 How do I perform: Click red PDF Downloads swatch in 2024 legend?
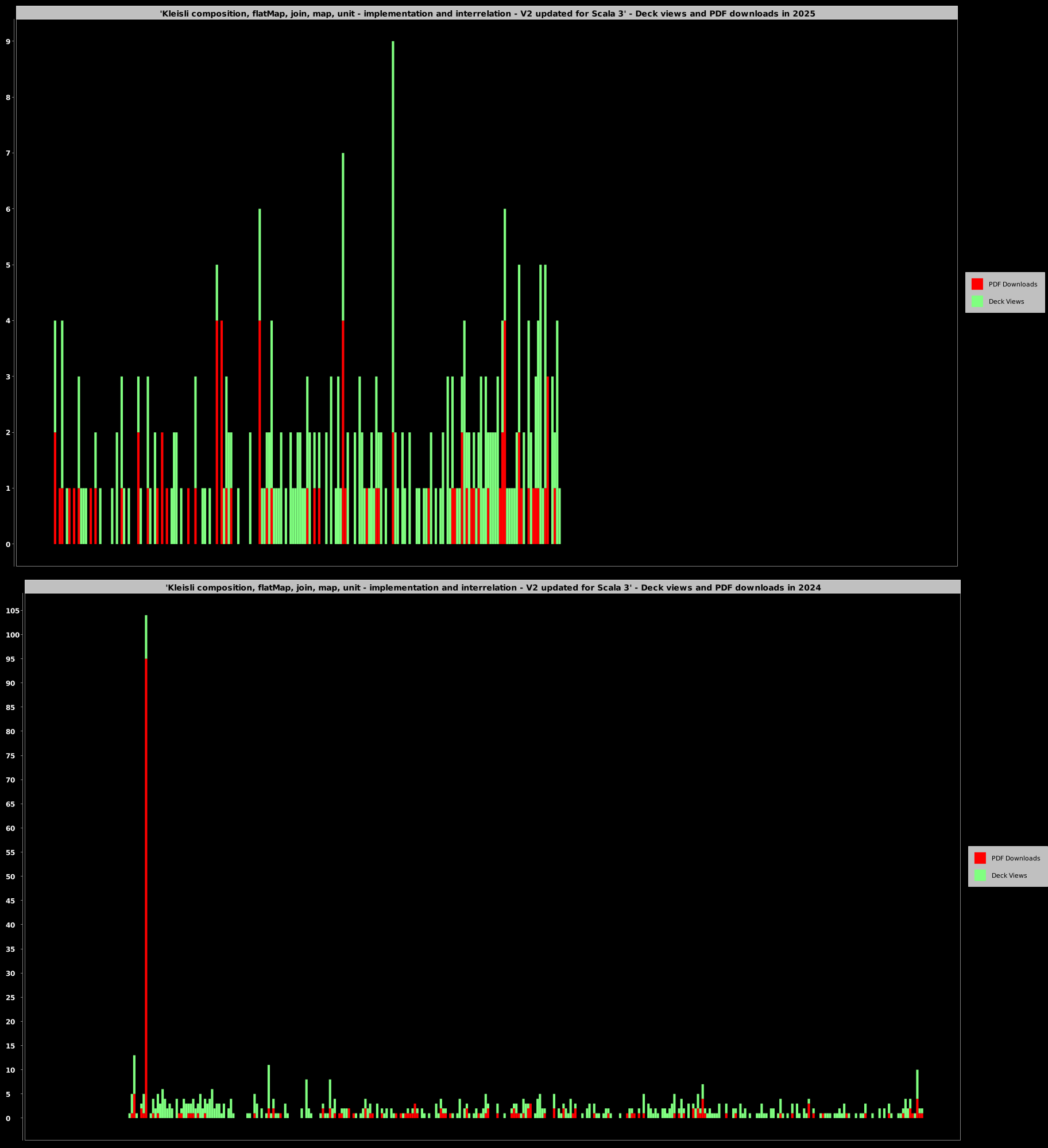tap(980, 858)
